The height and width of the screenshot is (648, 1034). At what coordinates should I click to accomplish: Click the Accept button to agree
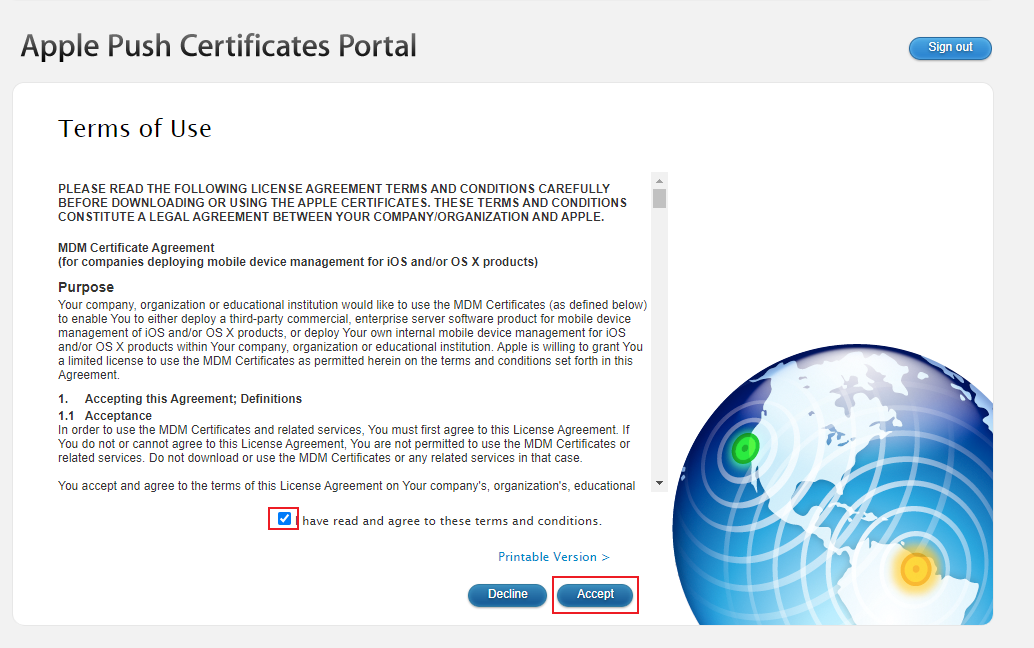595,594
